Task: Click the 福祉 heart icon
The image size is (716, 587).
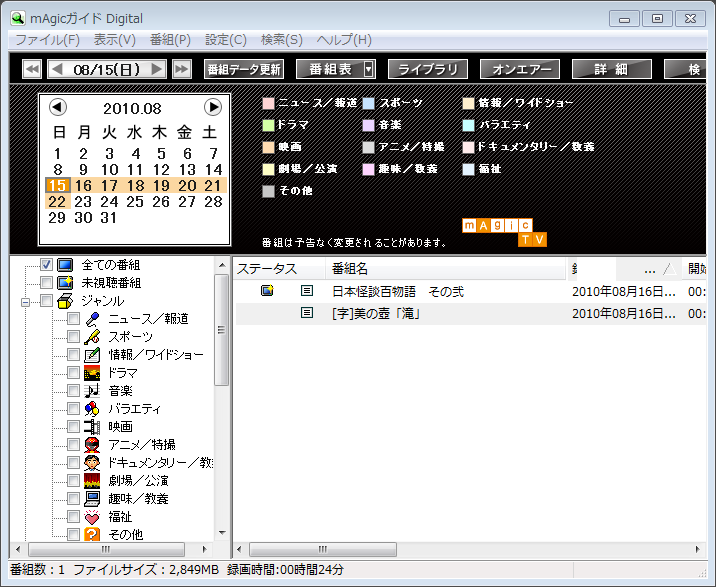Action: 92,517
